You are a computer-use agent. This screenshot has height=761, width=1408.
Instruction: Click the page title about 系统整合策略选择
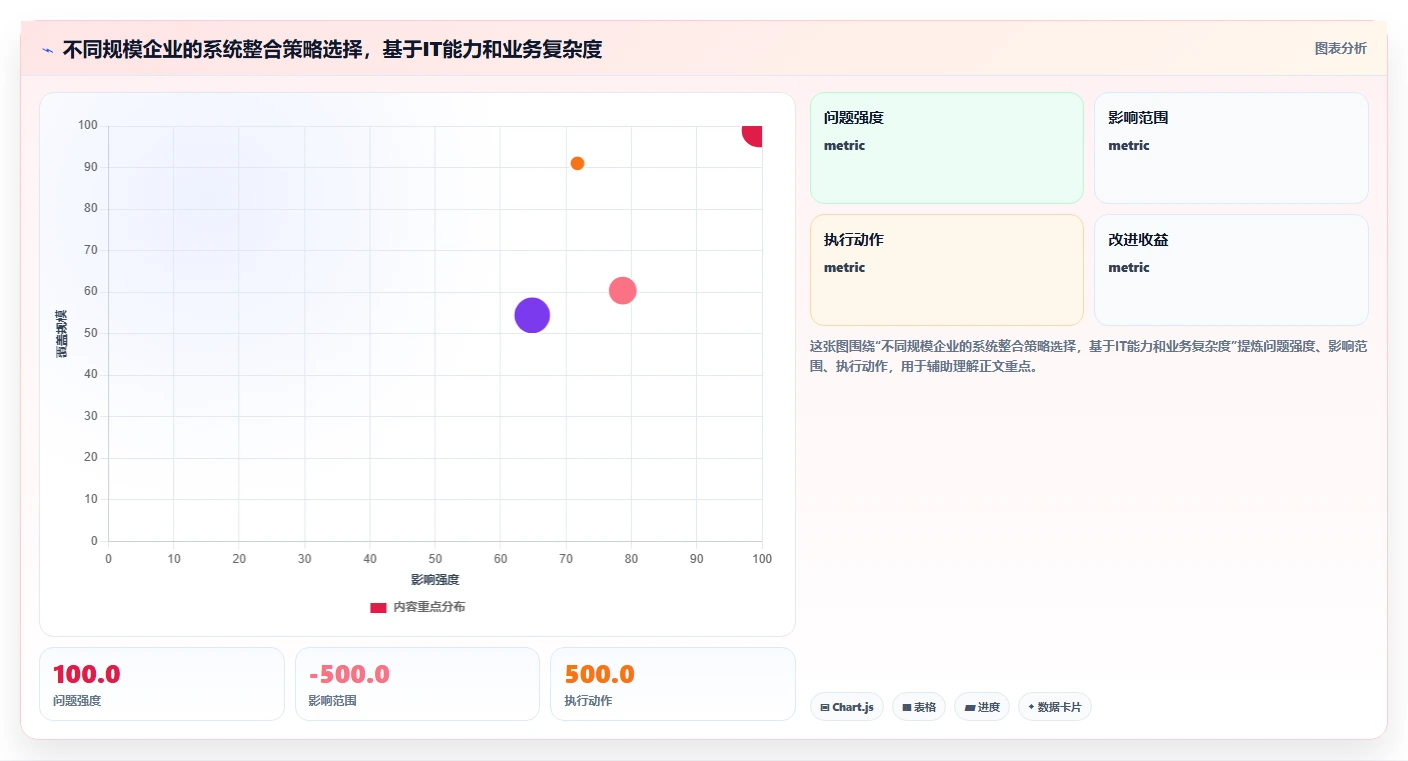pos(332,49)
